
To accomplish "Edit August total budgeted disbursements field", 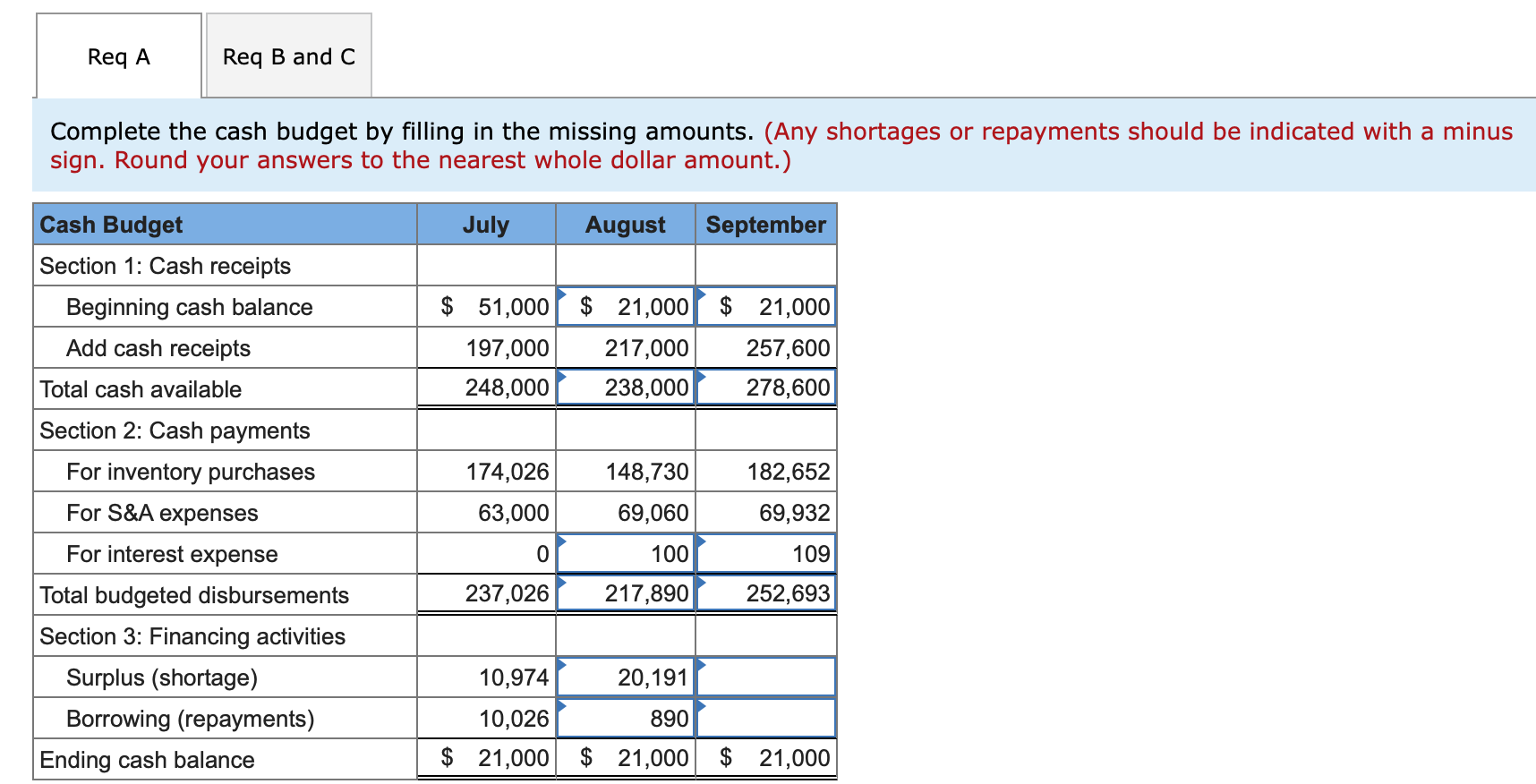I will (626, 593).
